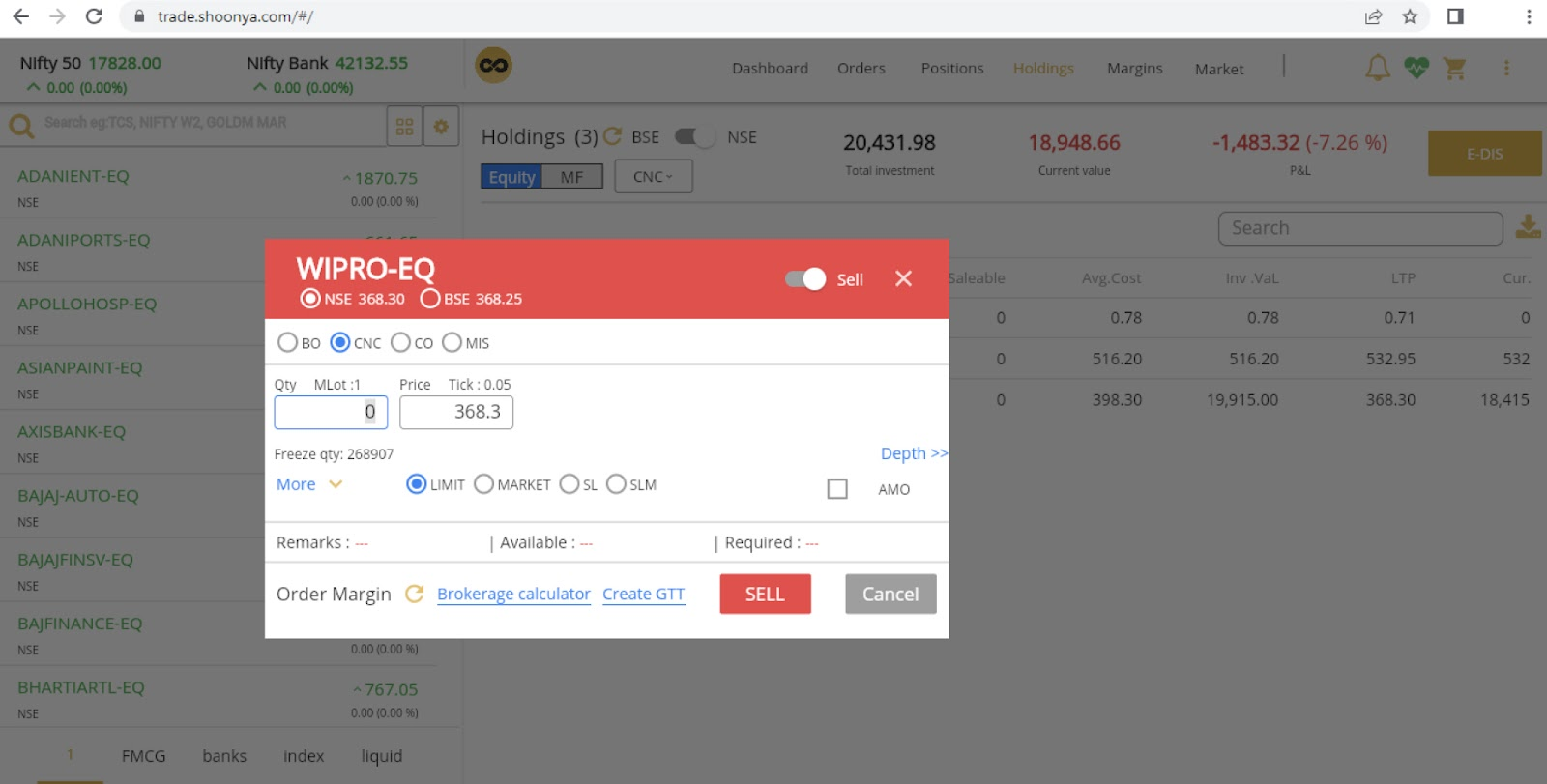The height and width of the screenshot is (784, 1547).
Task: Open Holdings page
Action: click(x=1043, y=69)
